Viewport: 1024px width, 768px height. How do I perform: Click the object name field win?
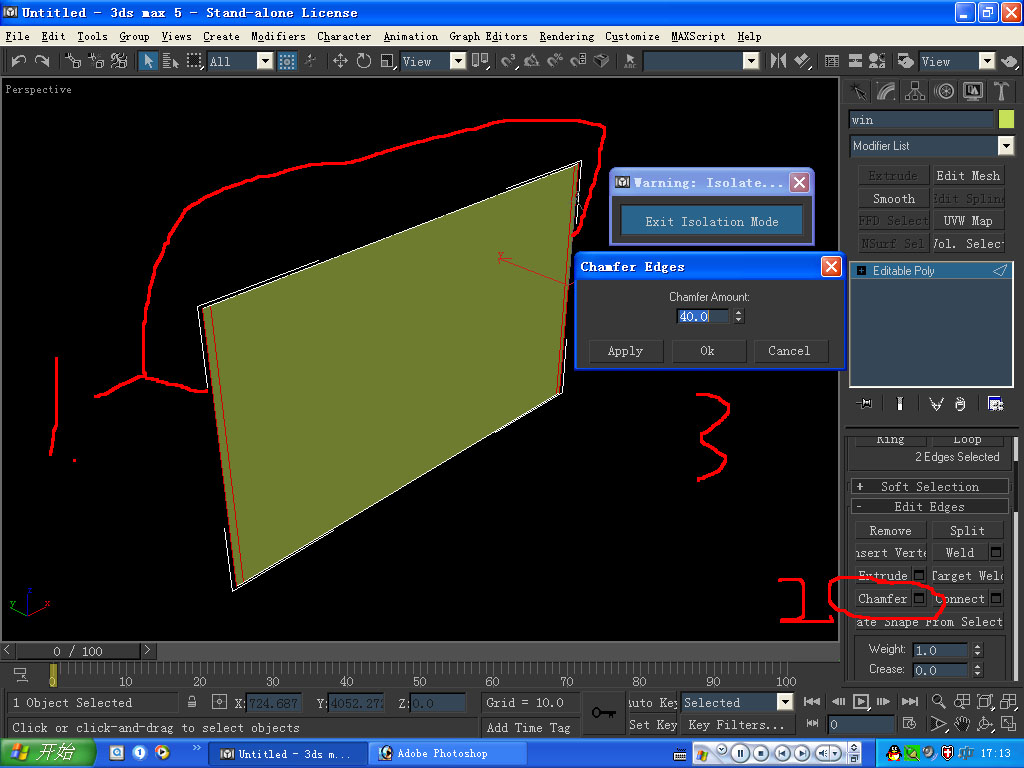coord(921,120)
